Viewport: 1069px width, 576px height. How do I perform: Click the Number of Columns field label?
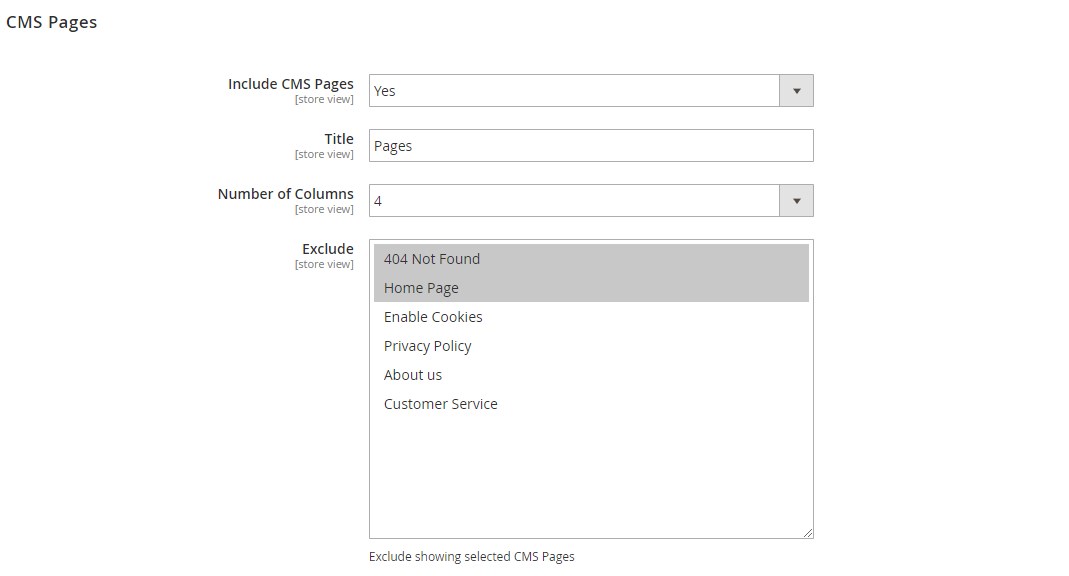tap(285, 194)
